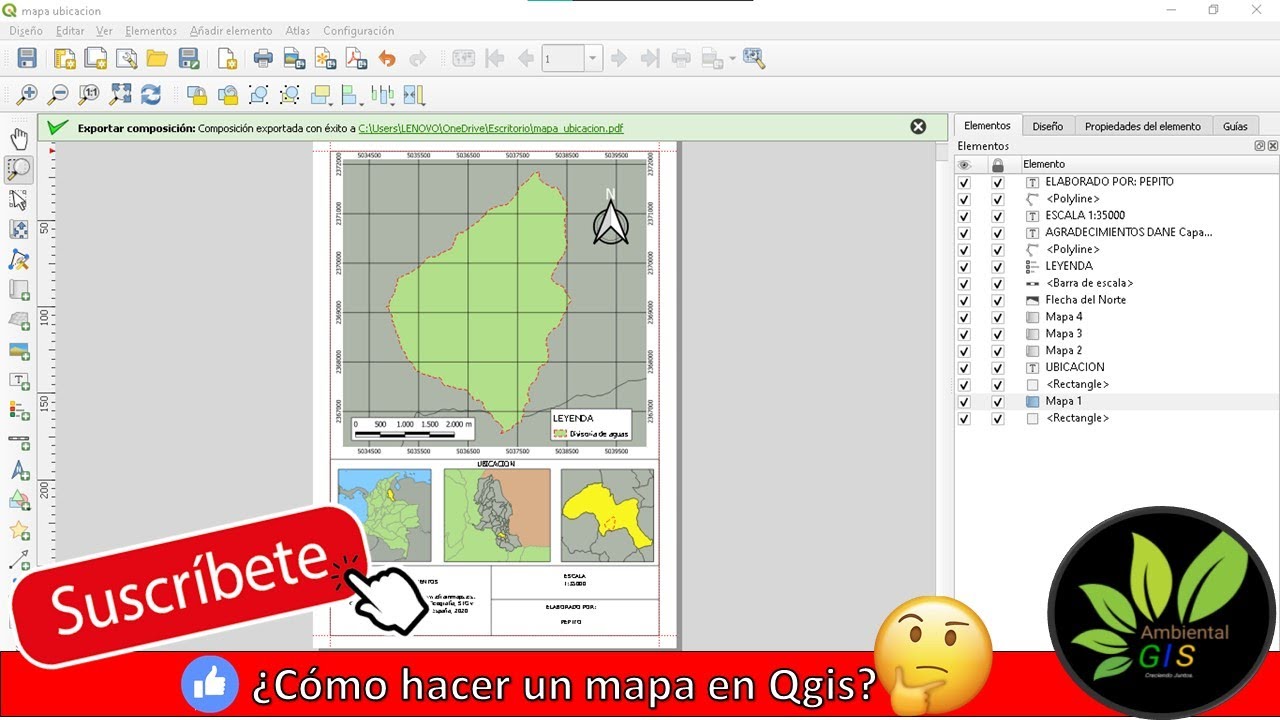Switch to Propiedades del elemento tab
Image resolution: width=1280 pixels, height=720 pixels.
pos(1142,126)
